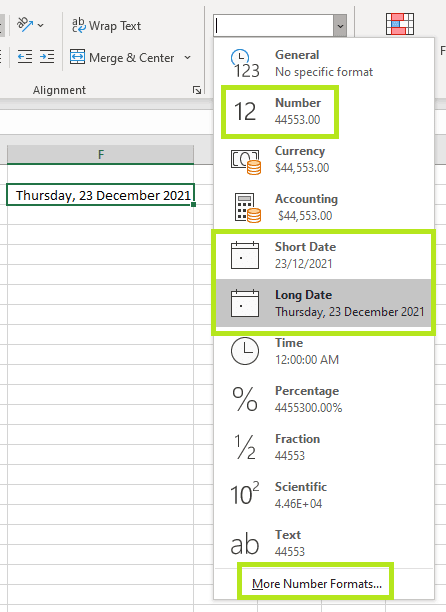Select the General format clock icon

(x=245, y=64)
